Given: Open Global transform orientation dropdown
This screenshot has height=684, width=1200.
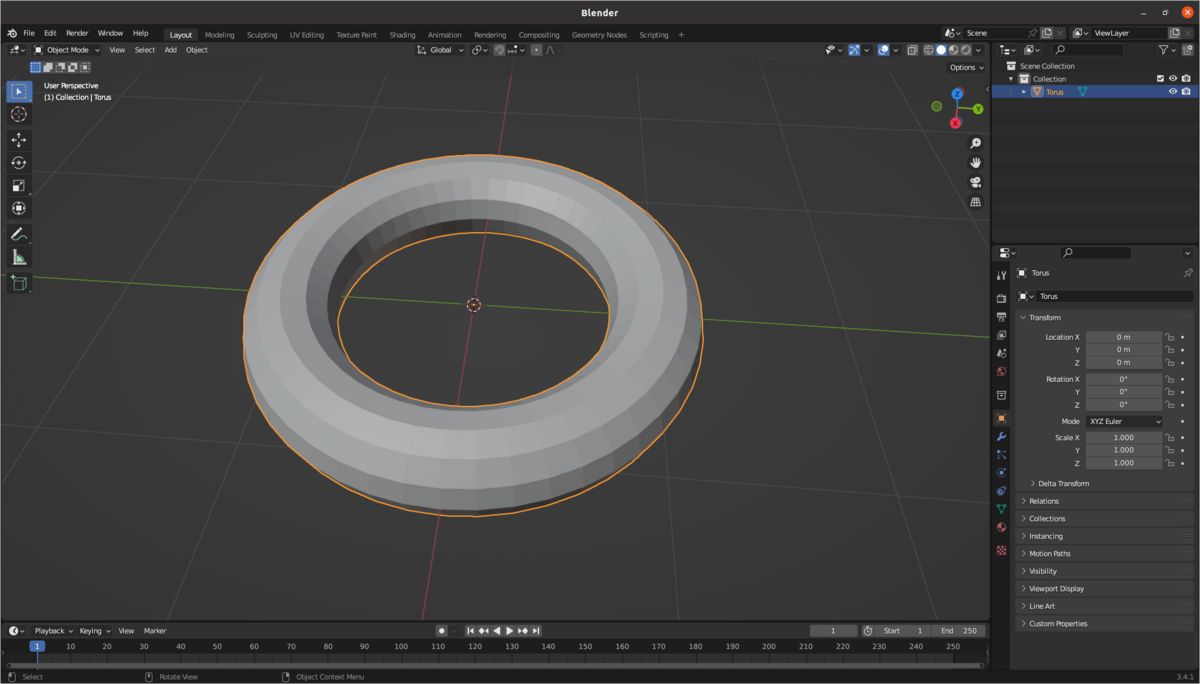Looking at the screenshot, I should pyautogui.click(x=441, y=50).
